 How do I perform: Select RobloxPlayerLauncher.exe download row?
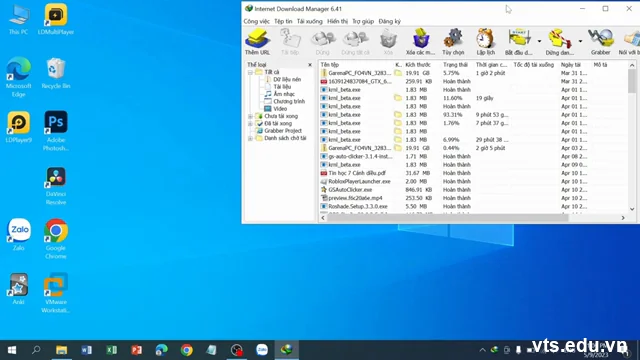(x=473, y=181)
